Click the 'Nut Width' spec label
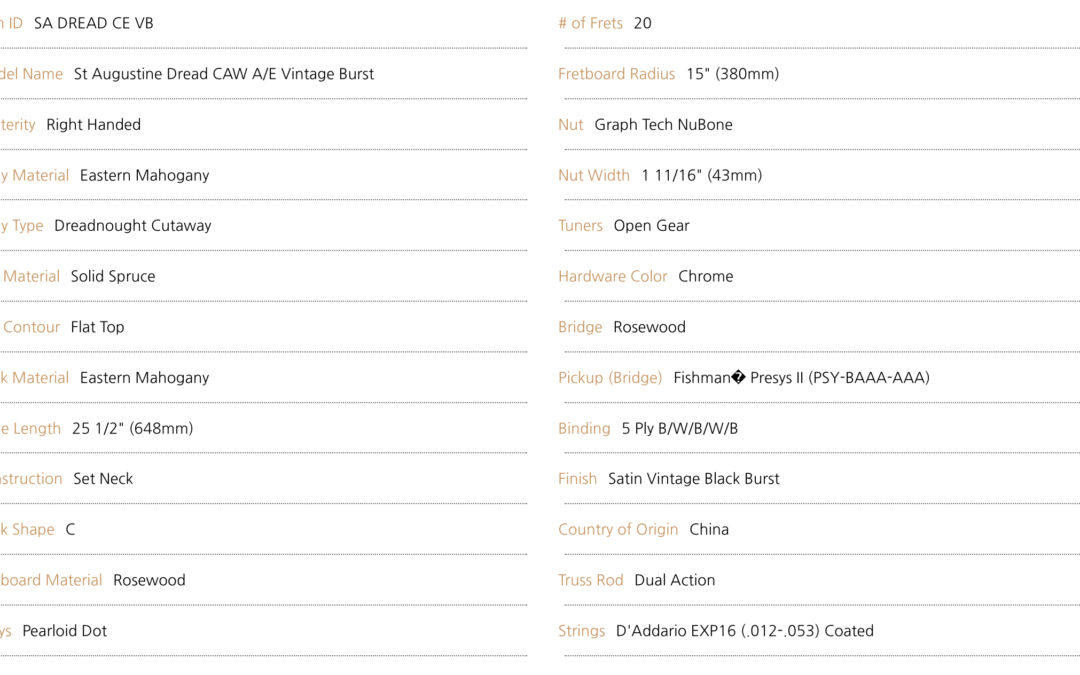Screen dimensions: 1080x675 (594, 175)
